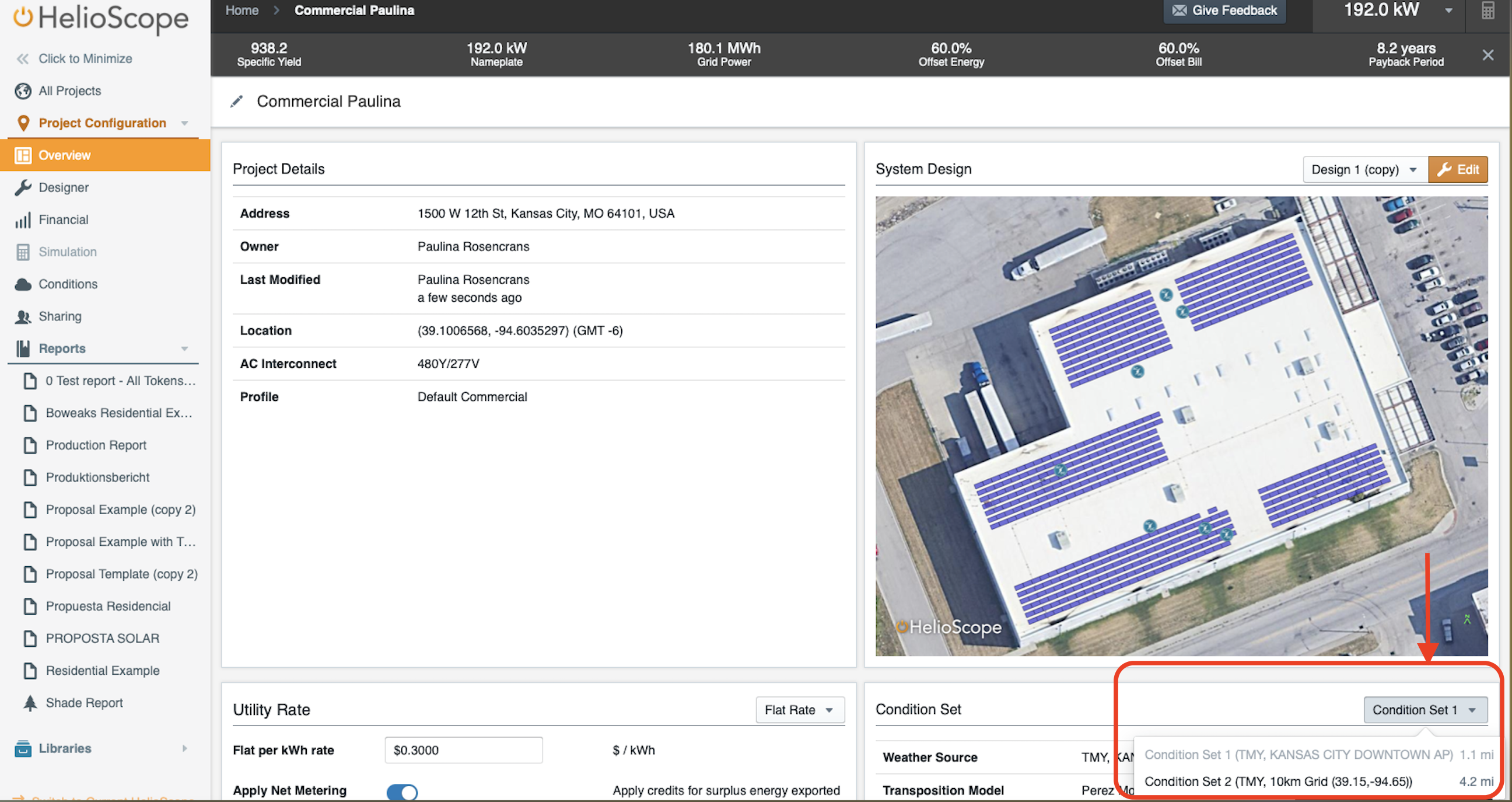Close the summary metrics bar
Image resolution: width=1512 pixels, height=802 pixels.
pos(1487,55)
